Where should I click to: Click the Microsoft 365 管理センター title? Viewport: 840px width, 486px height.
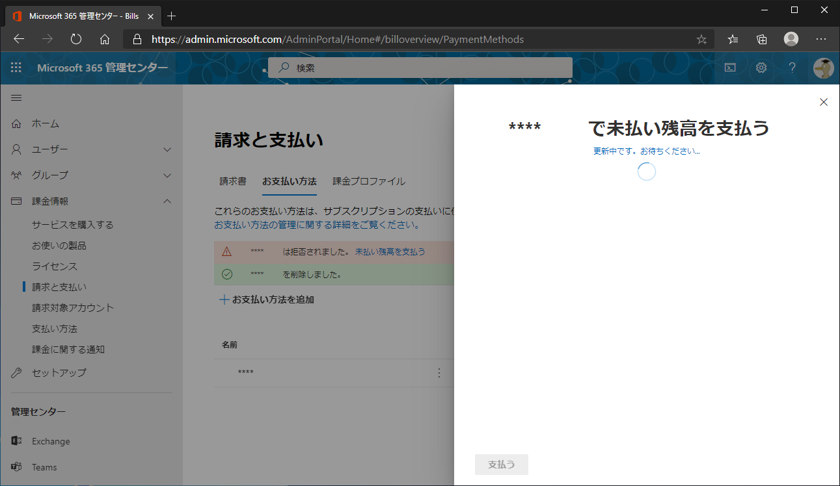click(x=102, y=68)
